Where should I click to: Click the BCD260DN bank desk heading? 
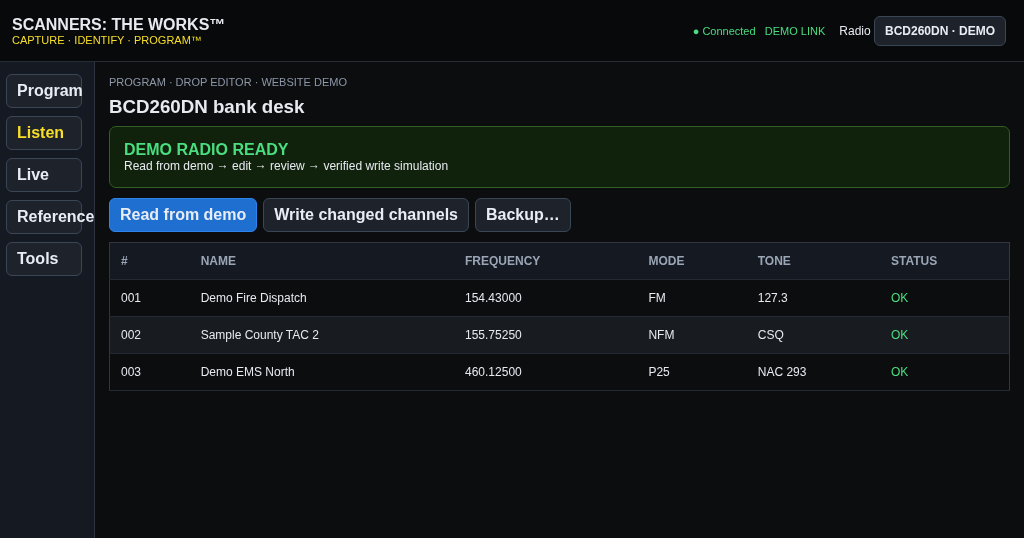[x=206, y=106]
